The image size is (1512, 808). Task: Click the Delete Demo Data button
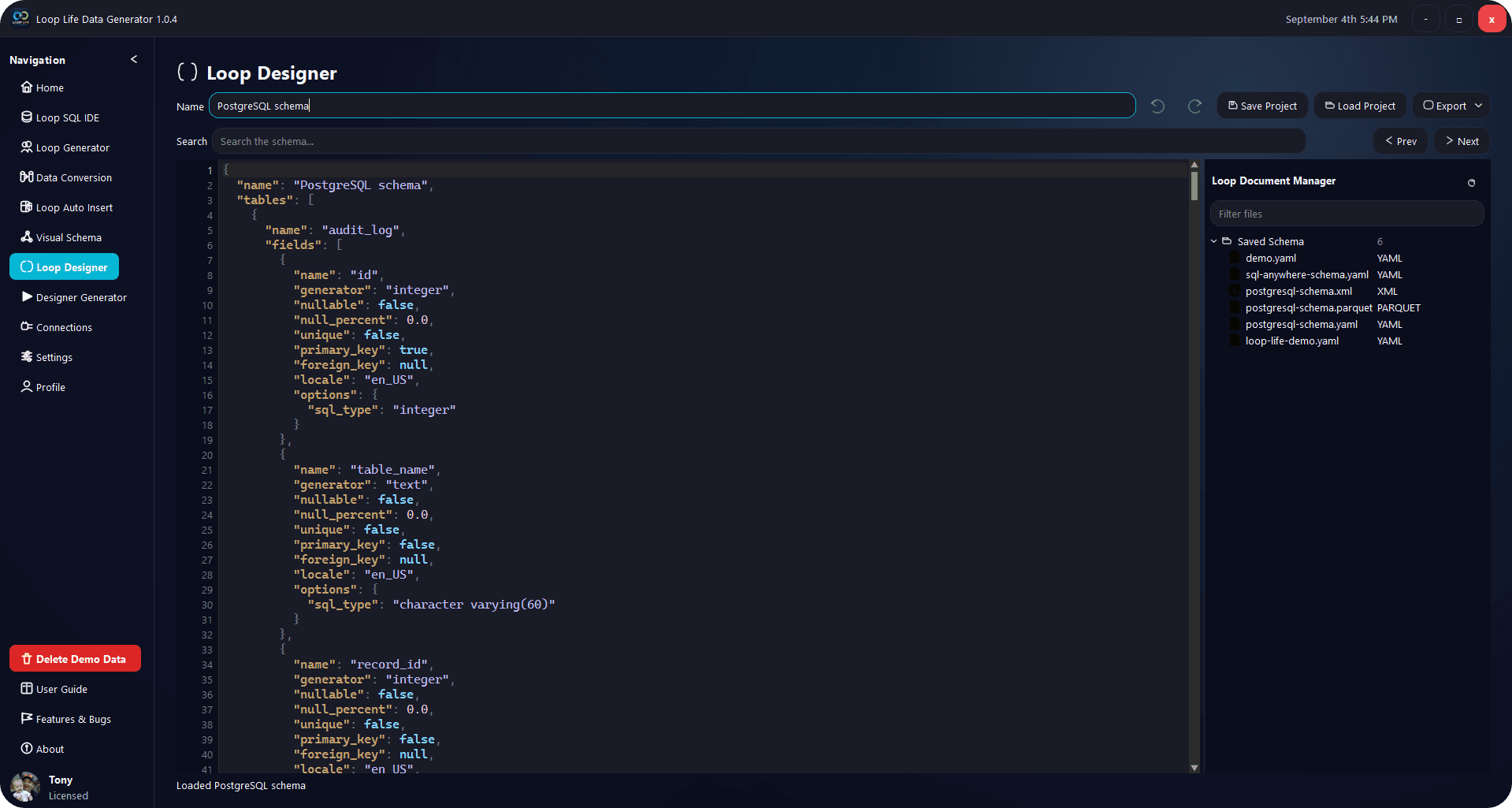point(75,658)
